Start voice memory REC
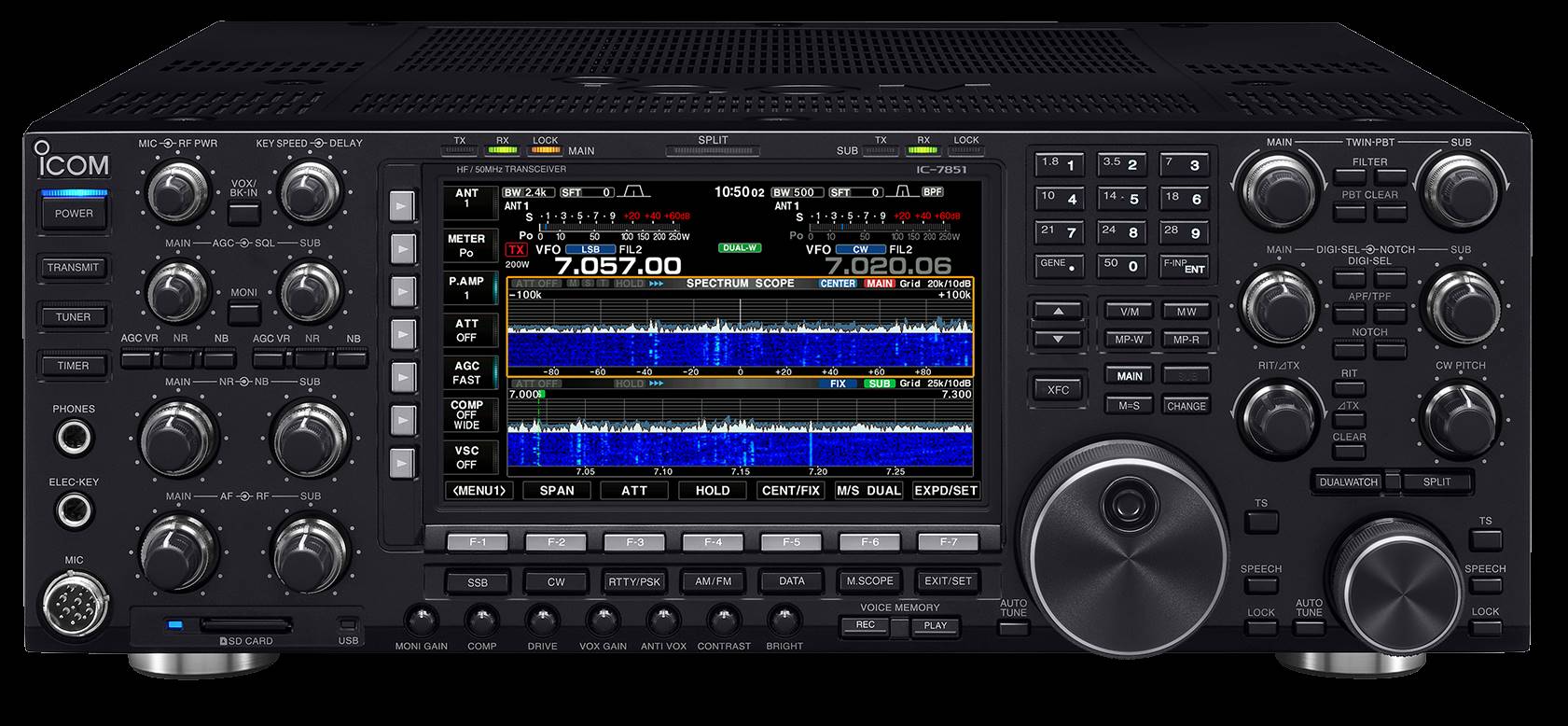The height and width of the screenshot is (726, 1568). [865, 625]
